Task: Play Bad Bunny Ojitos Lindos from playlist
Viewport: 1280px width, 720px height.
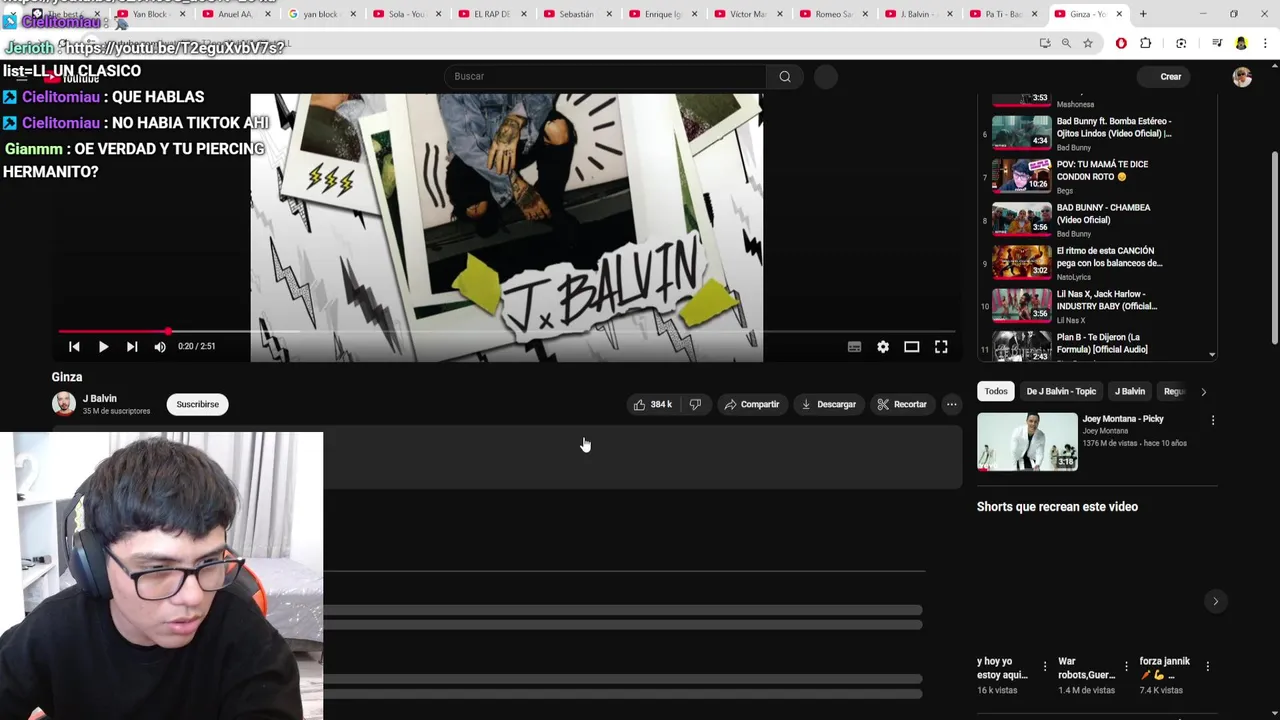Action: (x=1095, y=133)
